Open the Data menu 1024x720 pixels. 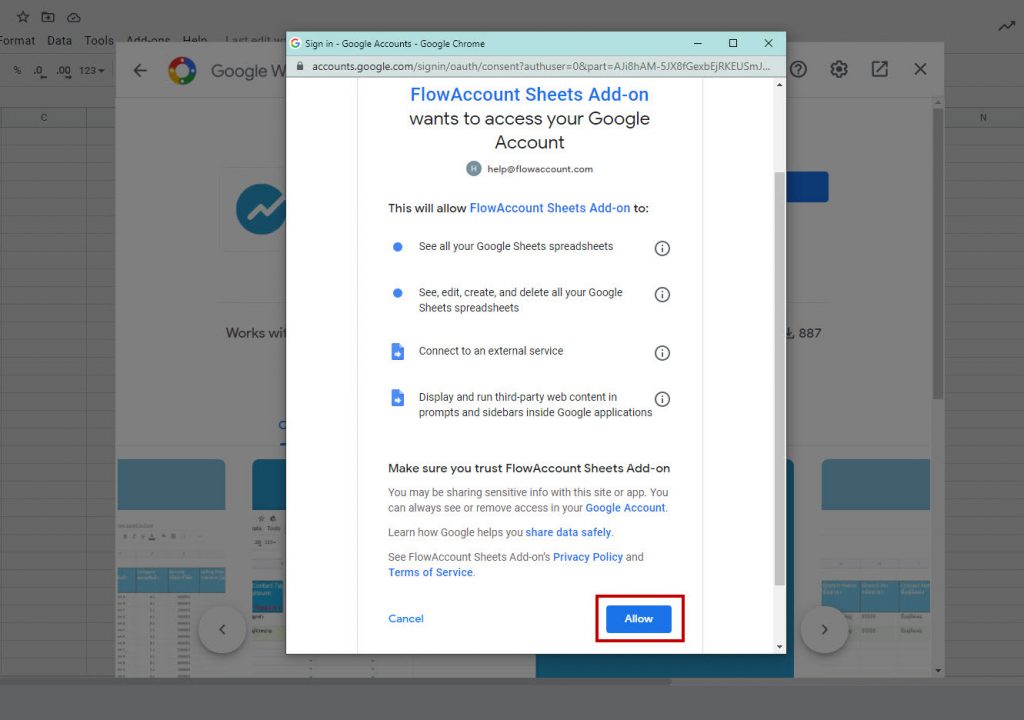[x=59, y=41]
